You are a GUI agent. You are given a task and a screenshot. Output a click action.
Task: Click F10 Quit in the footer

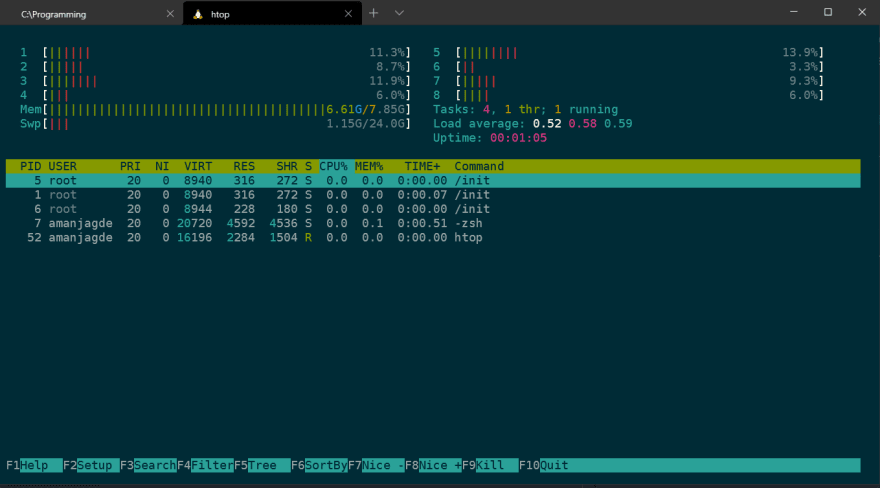[544, 465]
